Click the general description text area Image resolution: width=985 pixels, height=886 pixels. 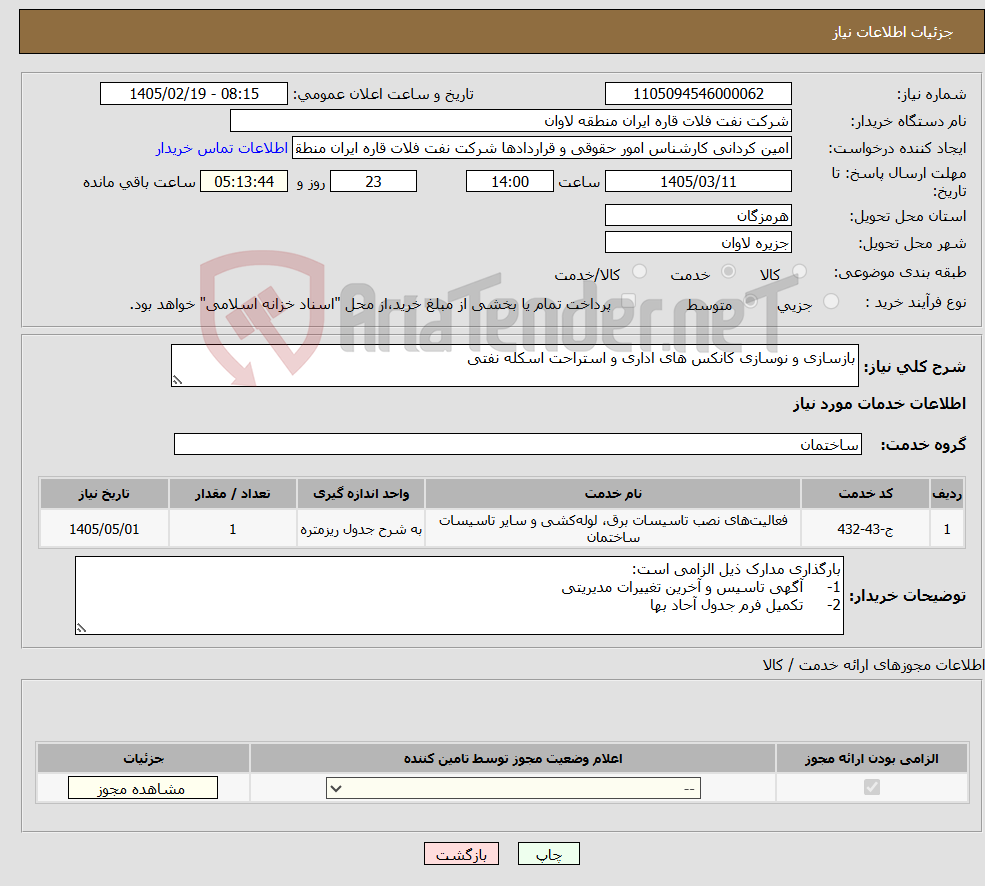(x=514, y=365)
